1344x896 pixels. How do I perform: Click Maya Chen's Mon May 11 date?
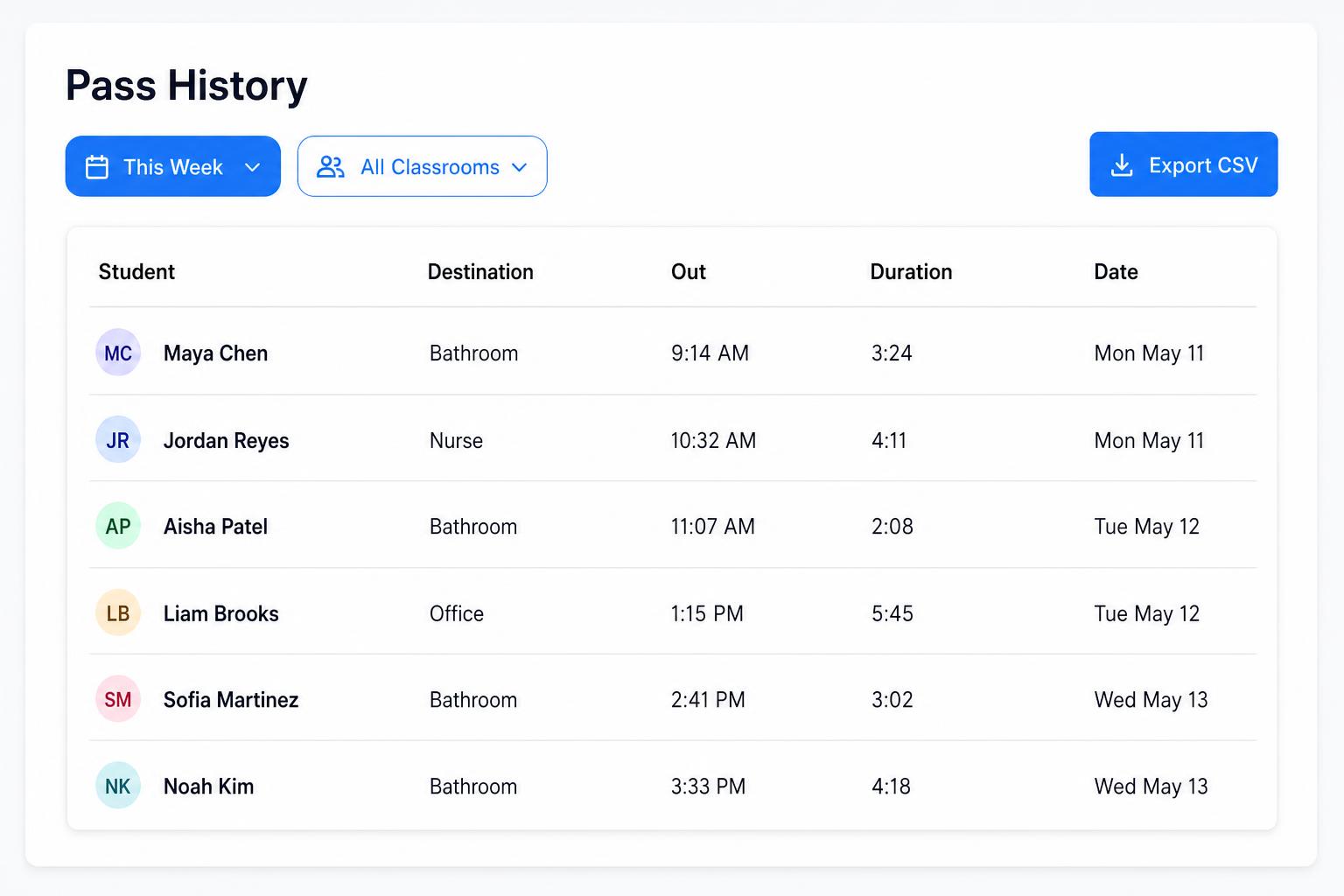click(x=1149, y=353)
